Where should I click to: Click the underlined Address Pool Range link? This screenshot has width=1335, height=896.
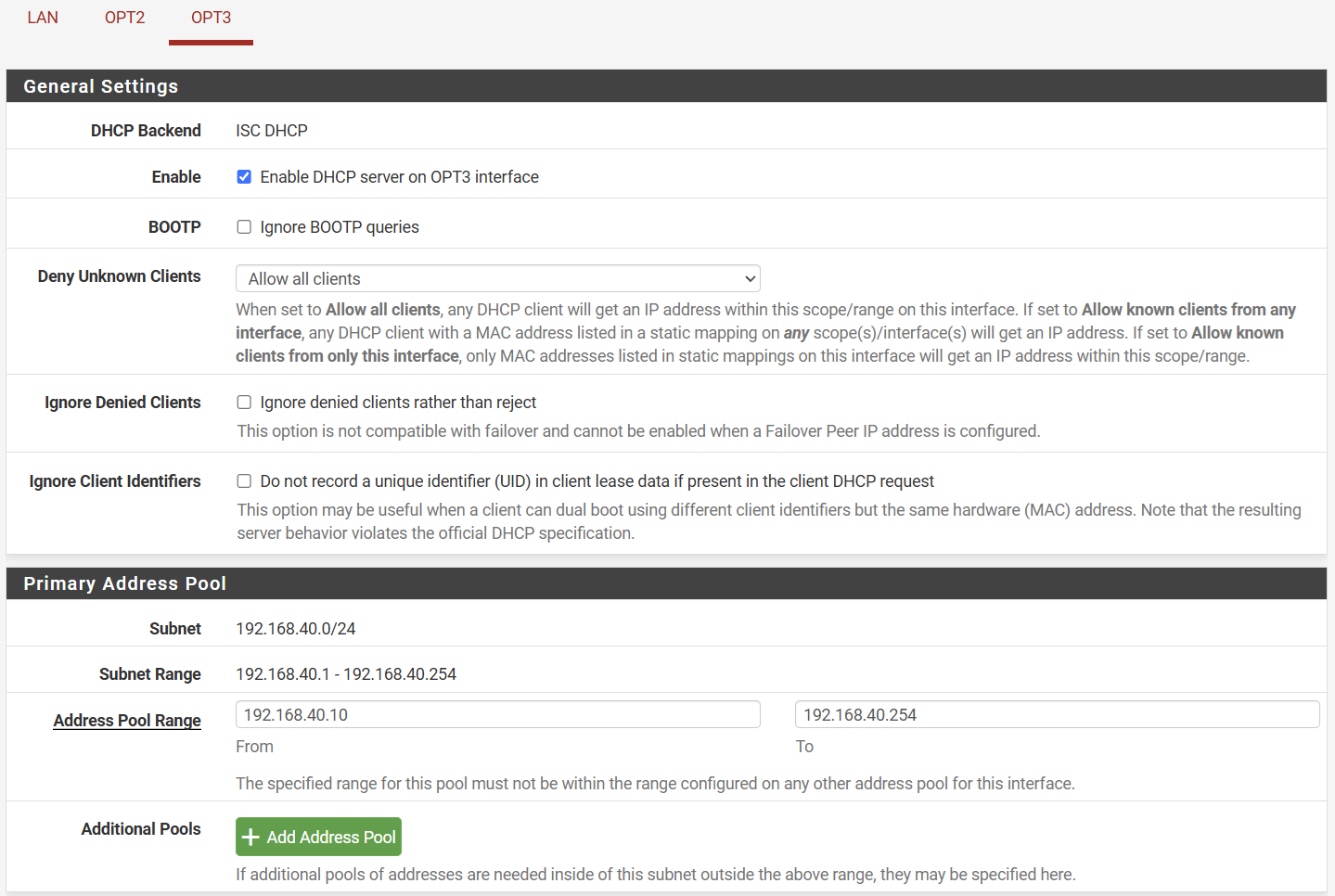[x=127, y=721]
